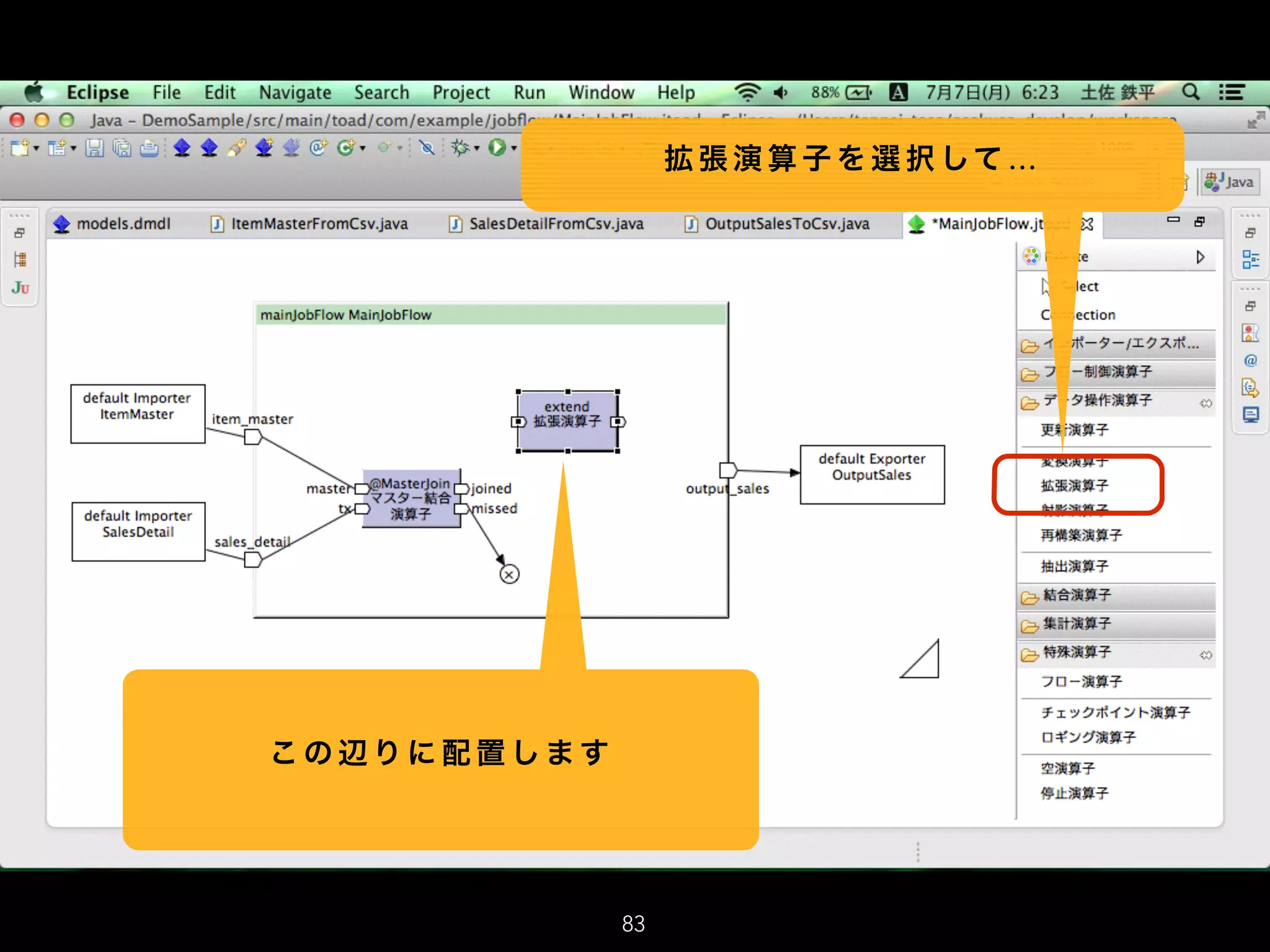Click the Debug bug icon
1270x952 pixels.
pyautogui.click(x=460, y=148)
